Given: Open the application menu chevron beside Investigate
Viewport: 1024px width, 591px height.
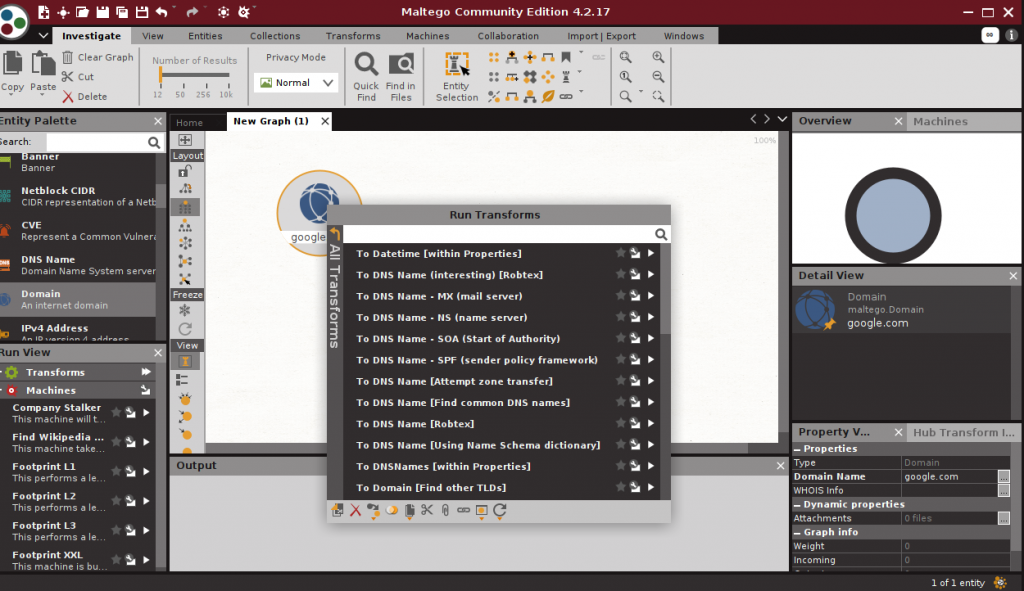Looking at the screenshot, I should pos(43,36).
